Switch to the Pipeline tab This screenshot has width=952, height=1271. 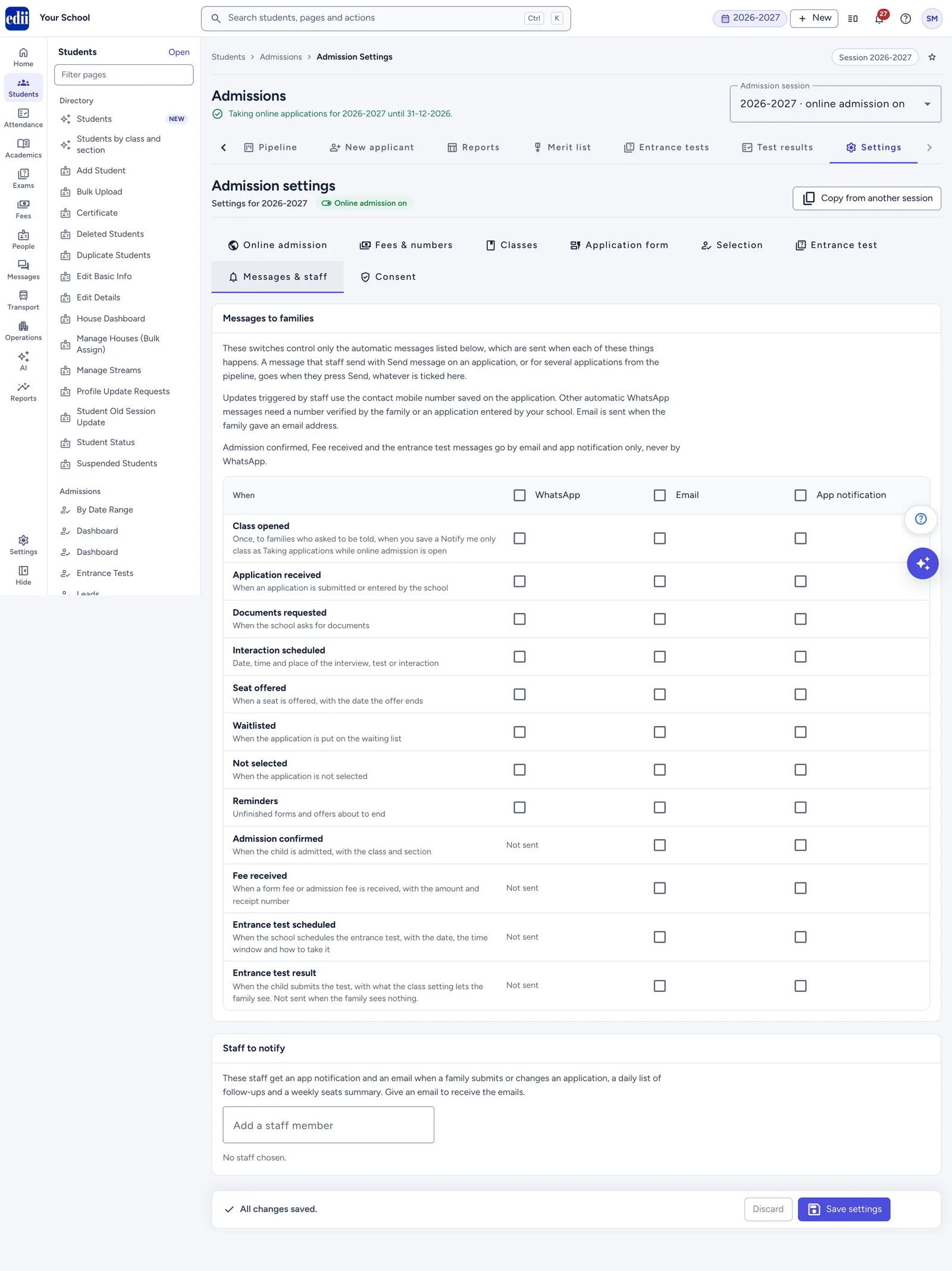[x=271, y=148]
